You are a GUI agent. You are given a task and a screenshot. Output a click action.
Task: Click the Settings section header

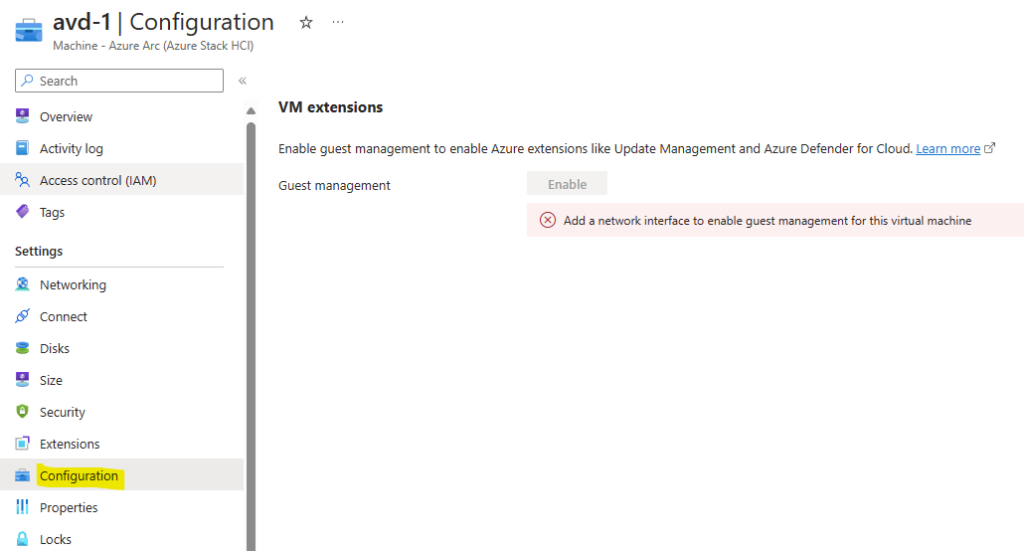(39, 251)
